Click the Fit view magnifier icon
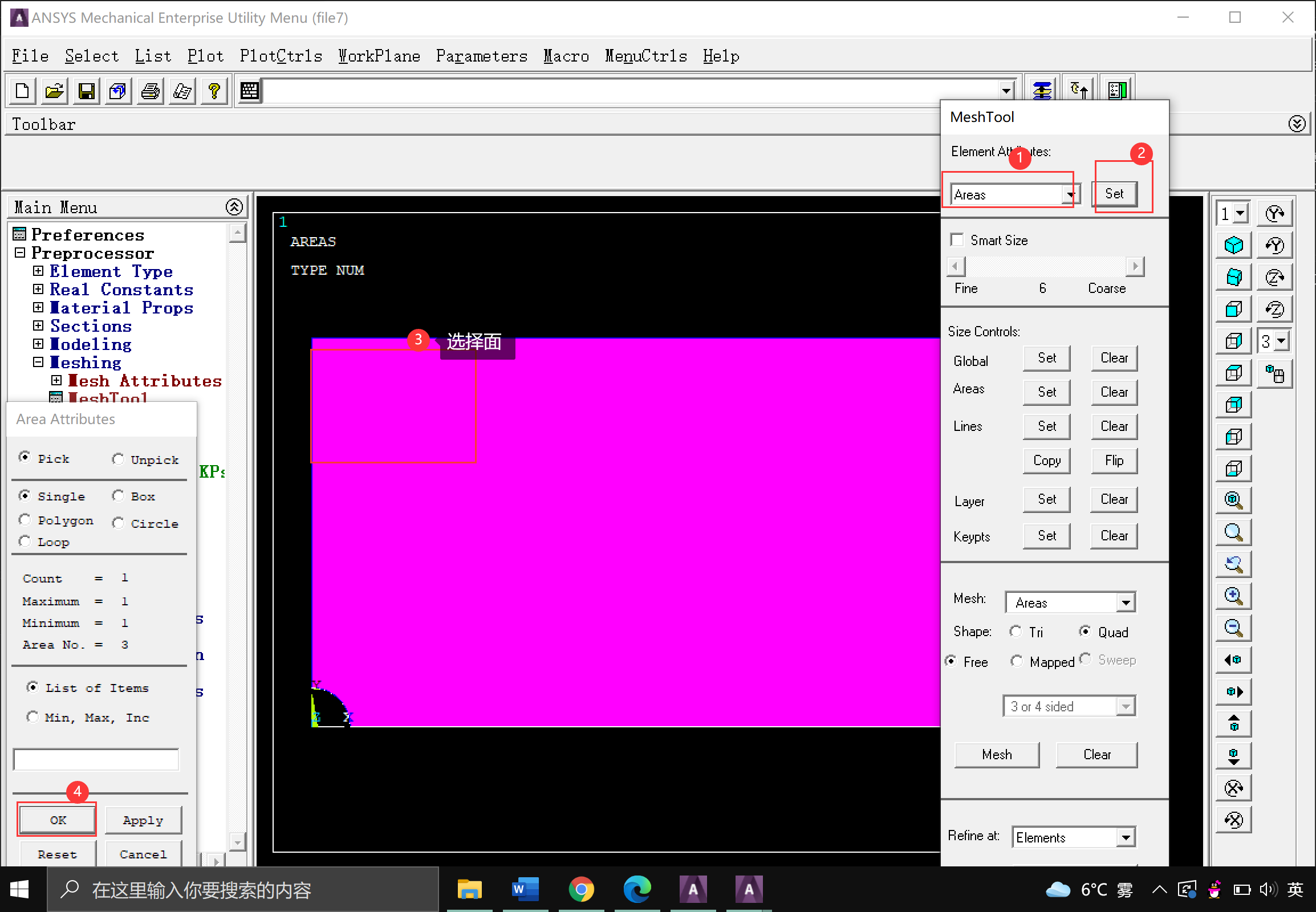 point(1234,500)
